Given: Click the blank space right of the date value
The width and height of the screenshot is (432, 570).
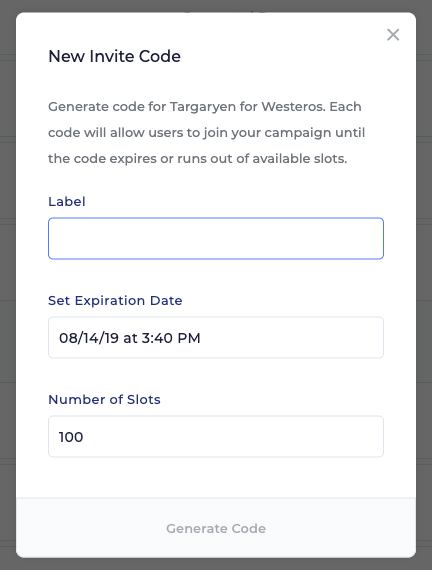Looking at the screenshot, I should click(x=291, y=338).
